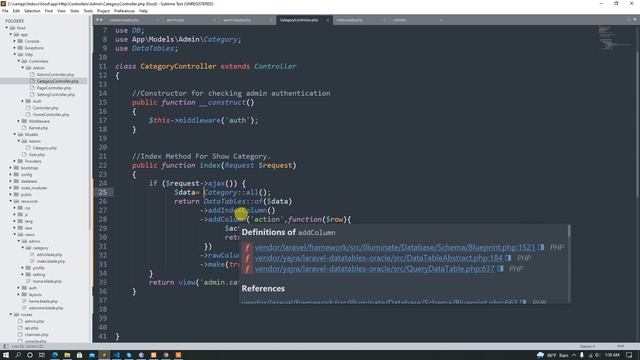Open Category.php model file

pyautogui.click(x=44, y=148)
